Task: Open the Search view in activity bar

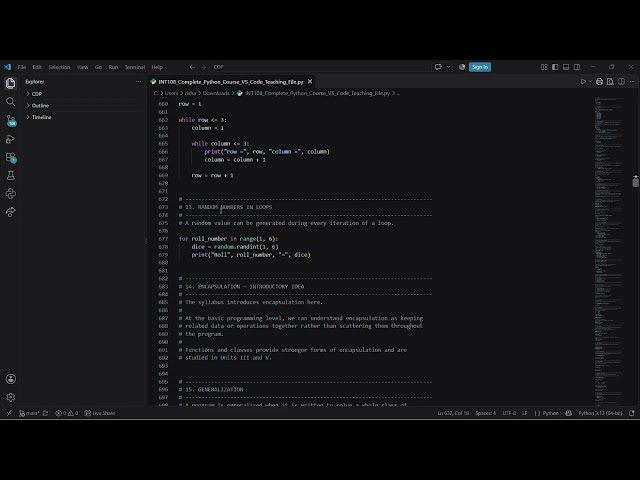Action: click(x=11, y=102)
